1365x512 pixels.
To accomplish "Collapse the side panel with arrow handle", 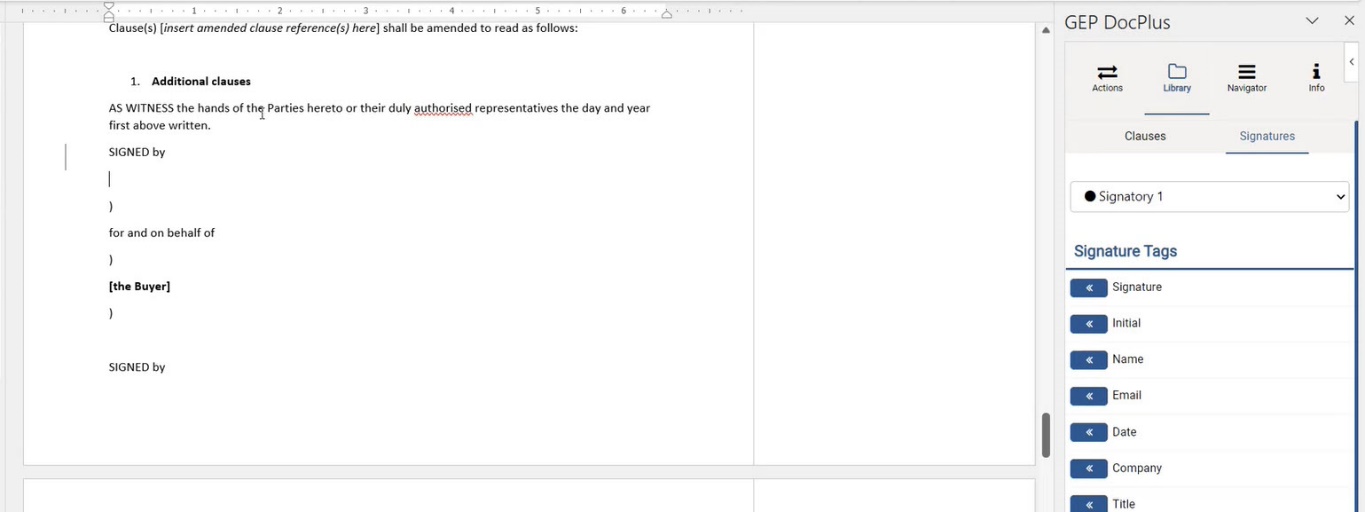I will (1351, 62).
